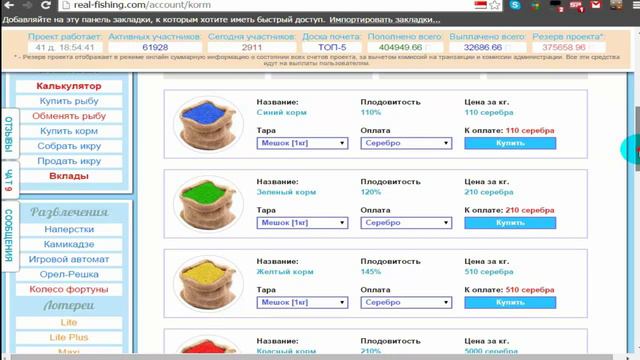Open Оплата dropdown for Синий корм
640x360 pixels.
point(406,143)
